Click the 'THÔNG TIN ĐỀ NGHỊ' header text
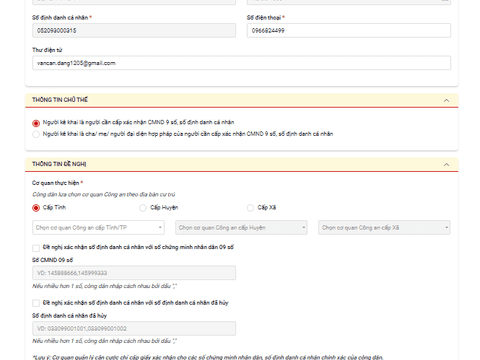The height and width of the screenshot is (360, 480). coord(59,164)
